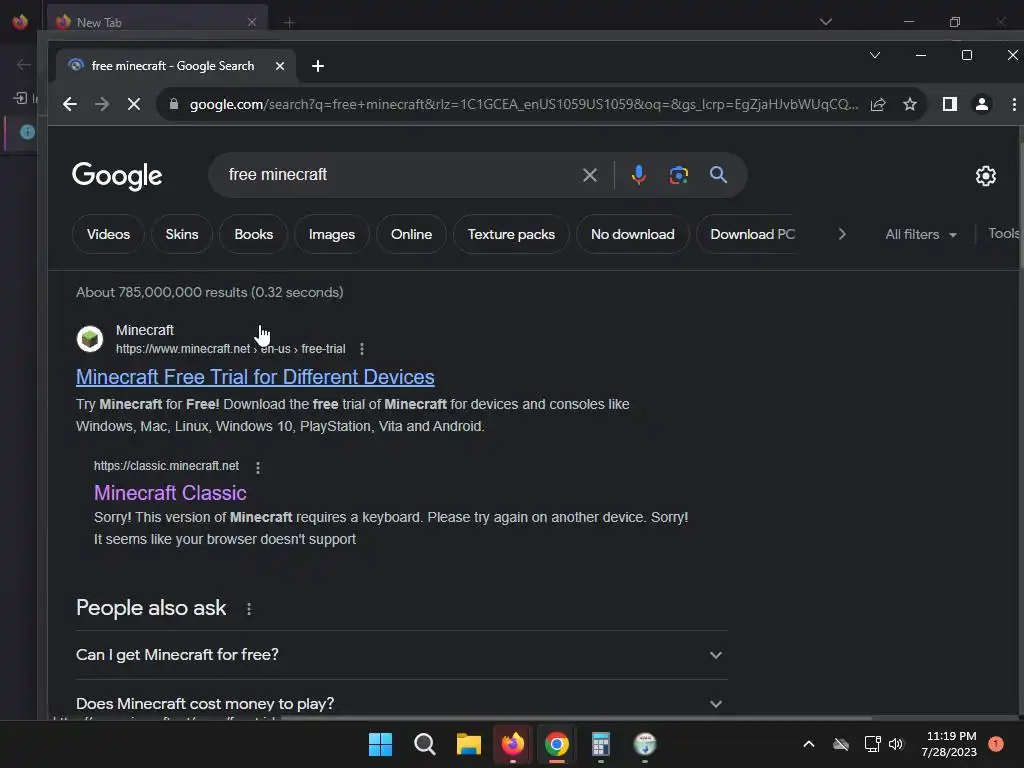
Task: Click the https://classic.minecraft.net URL text
Action: pyautogui.click(x=166, y=466)
